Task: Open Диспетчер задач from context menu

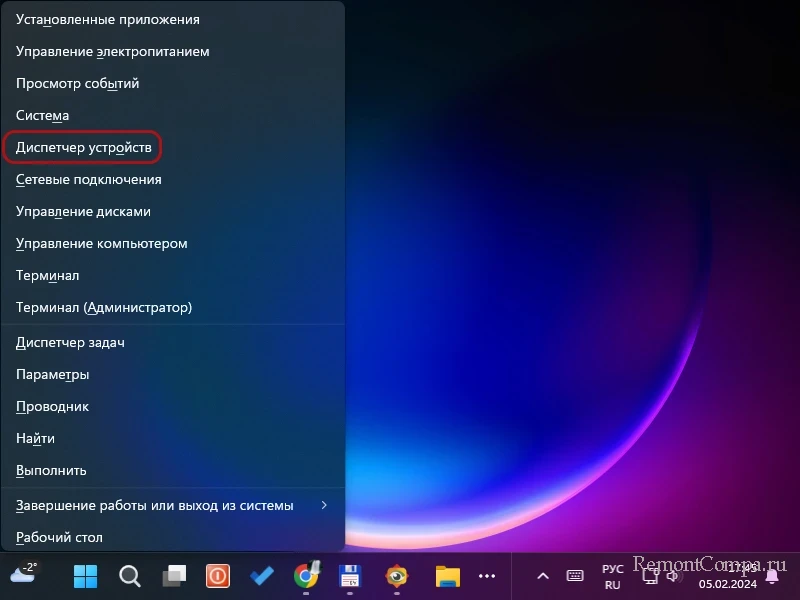Action: tap(70, 343)
